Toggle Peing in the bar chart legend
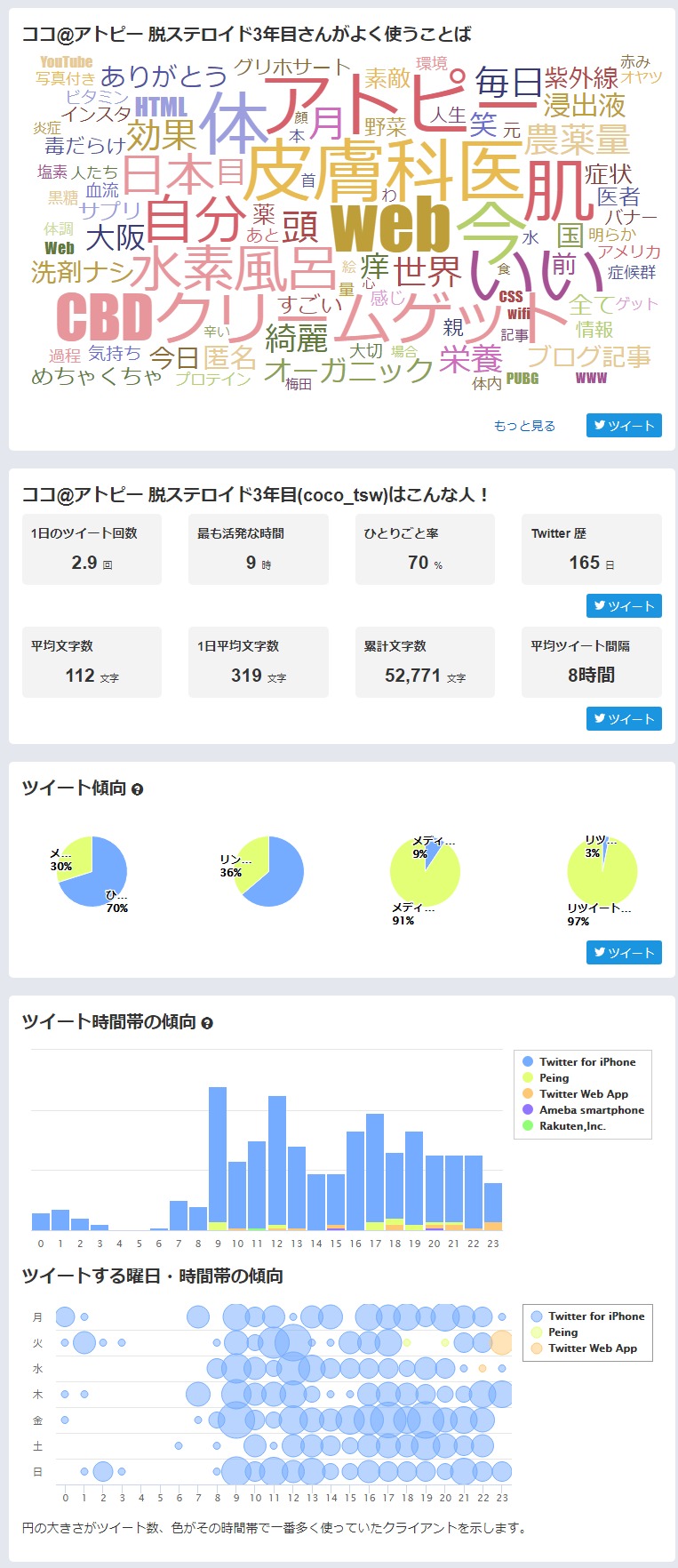This screenshot has height=1568, width=678. [x=546, y=1078]
